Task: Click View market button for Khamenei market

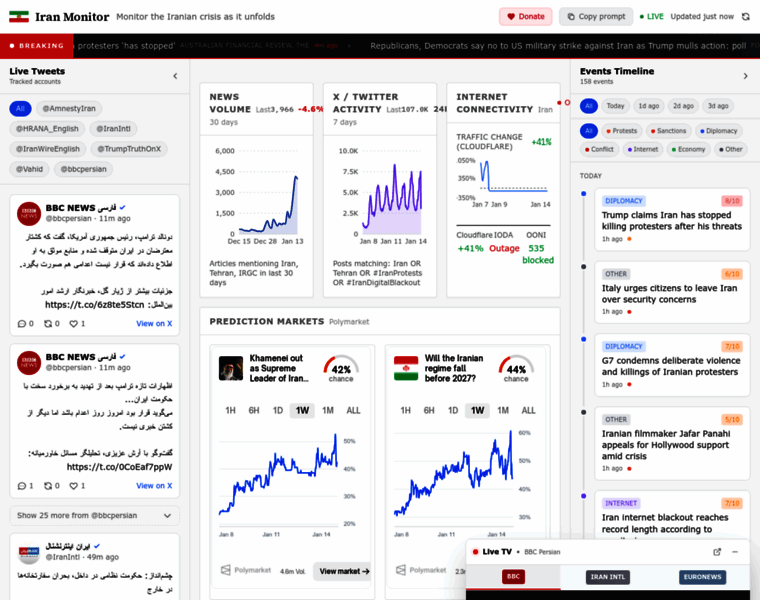Action: pyautogui.click(x=344, y=571)
